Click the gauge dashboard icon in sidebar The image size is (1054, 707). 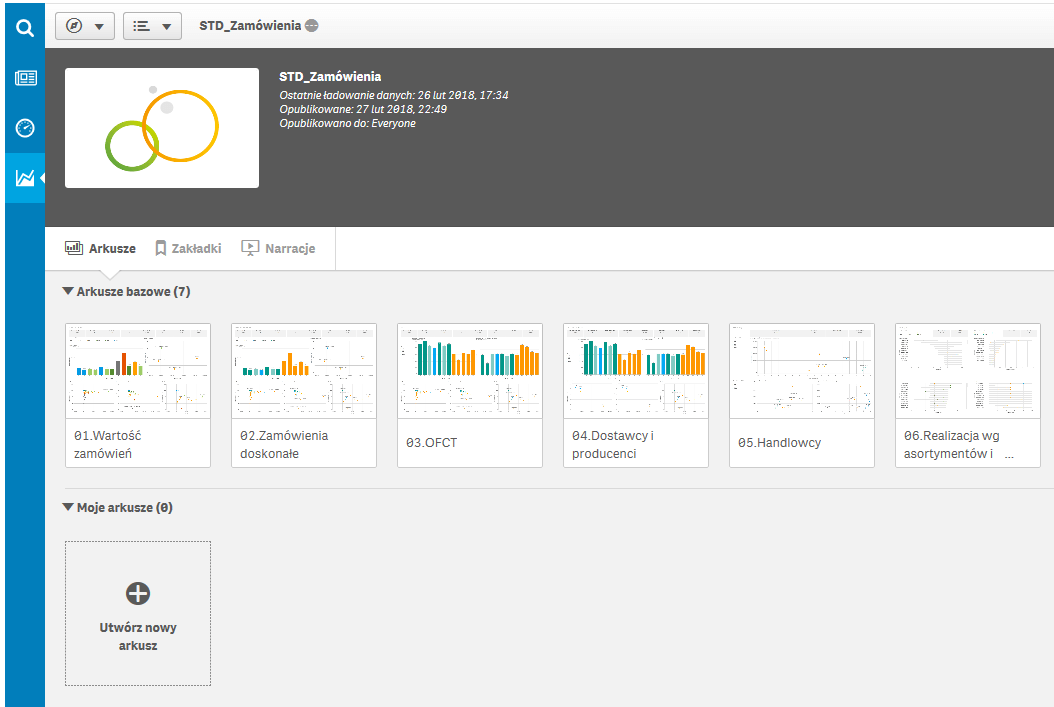coord(25,128)
